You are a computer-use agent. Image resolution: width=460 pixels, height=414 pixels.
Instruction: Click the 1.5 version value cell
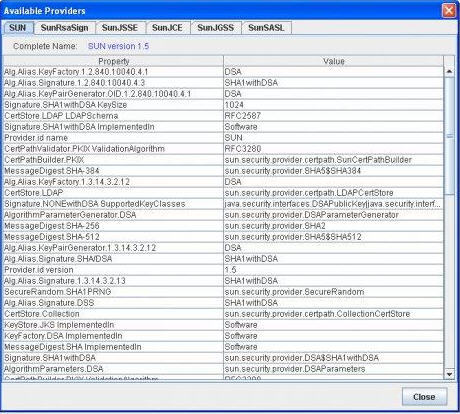(334, 270)
